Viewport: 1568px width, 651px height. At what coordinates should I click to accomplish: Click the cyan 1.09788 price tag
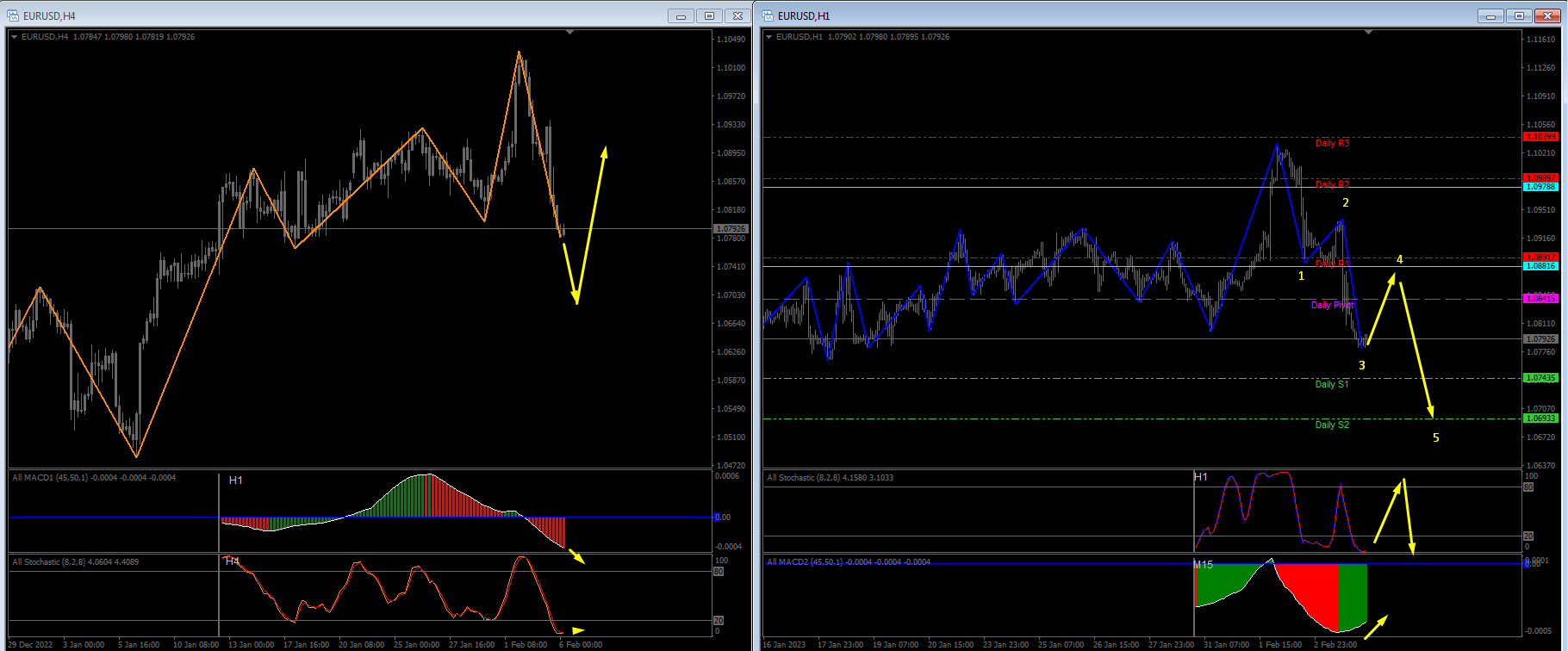tap(1540, 187)
